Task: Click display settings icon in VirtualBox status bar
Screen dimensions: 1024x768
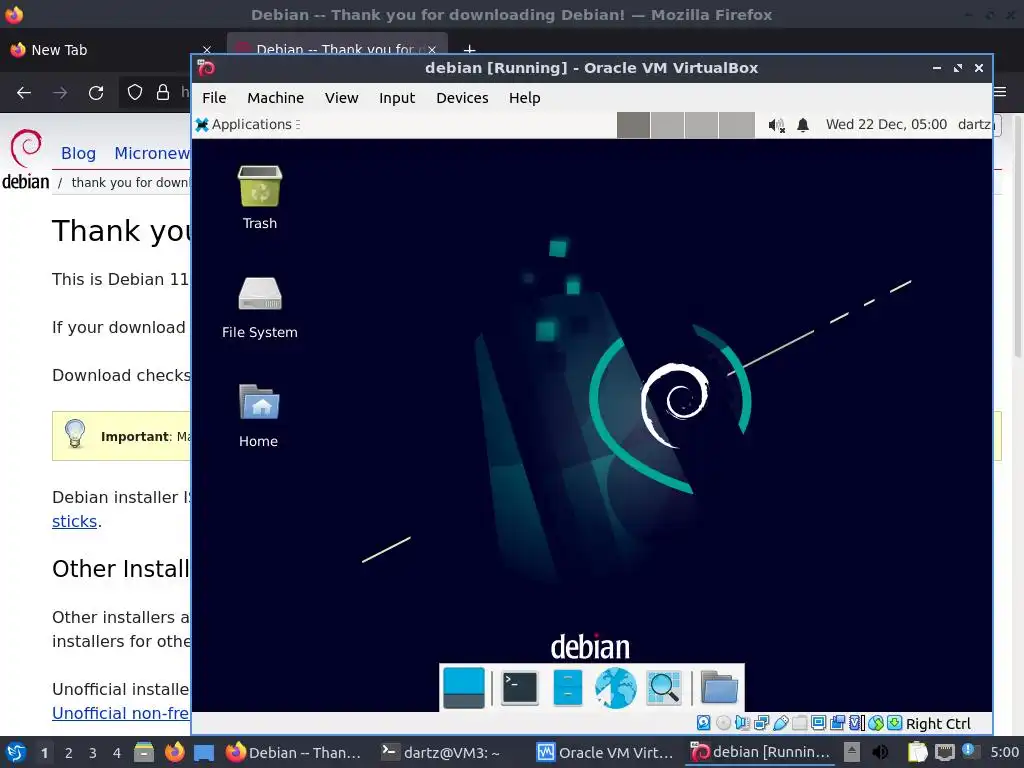Action: pyautogui.click(x=818, y=723)
